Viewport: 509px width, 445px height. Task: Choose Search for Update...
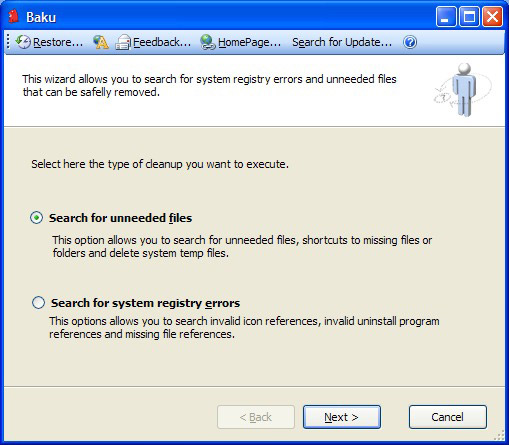point(342,42)
